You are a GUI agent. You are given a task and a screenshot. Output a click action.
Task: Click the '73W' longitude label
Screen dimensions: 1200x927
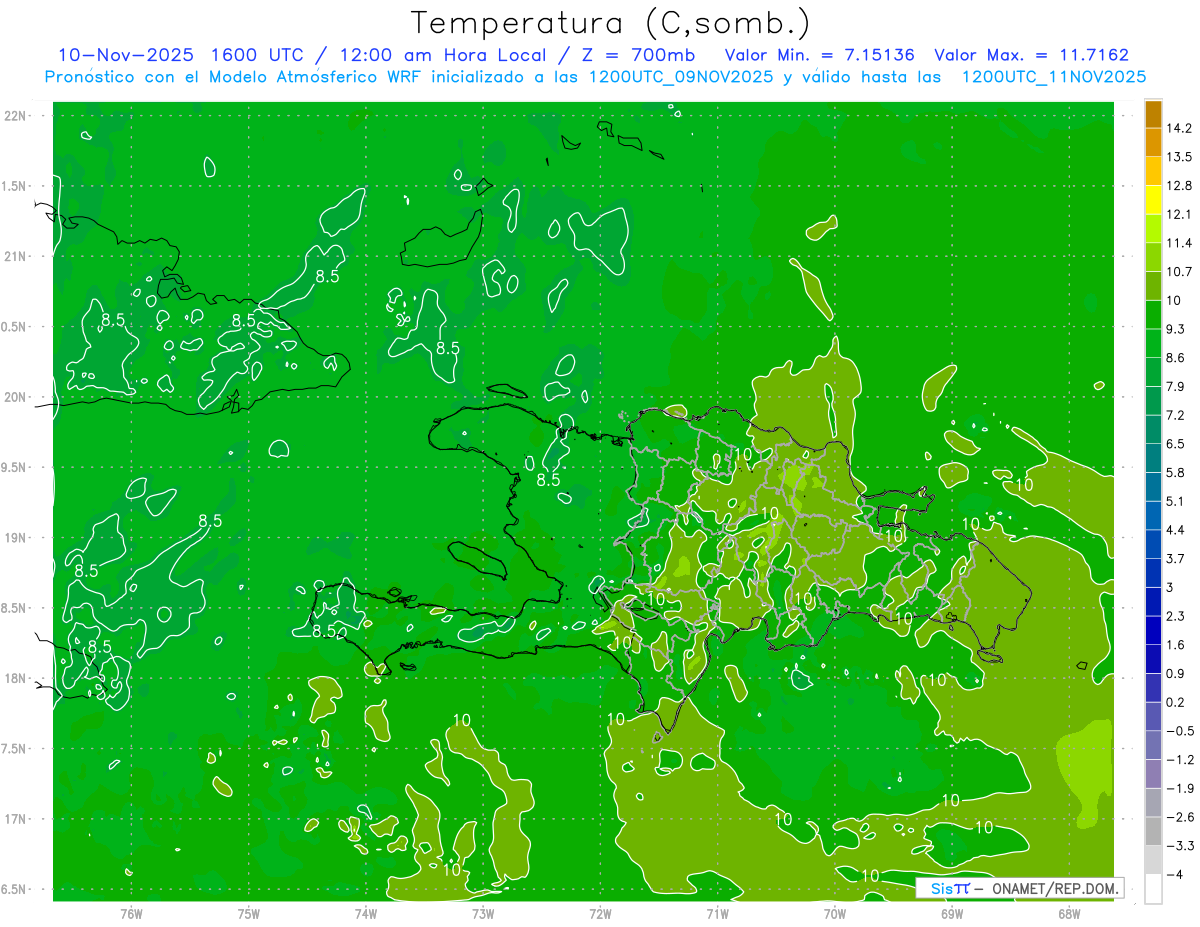point(483,913)
